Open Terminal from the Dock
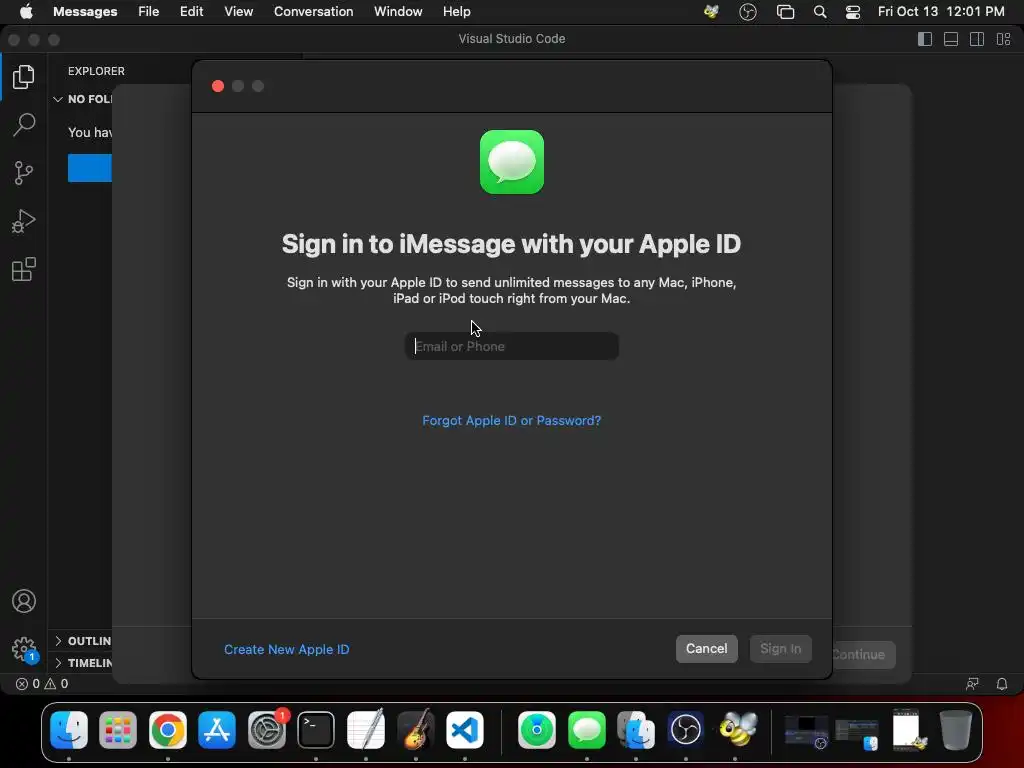 [316, 729]
